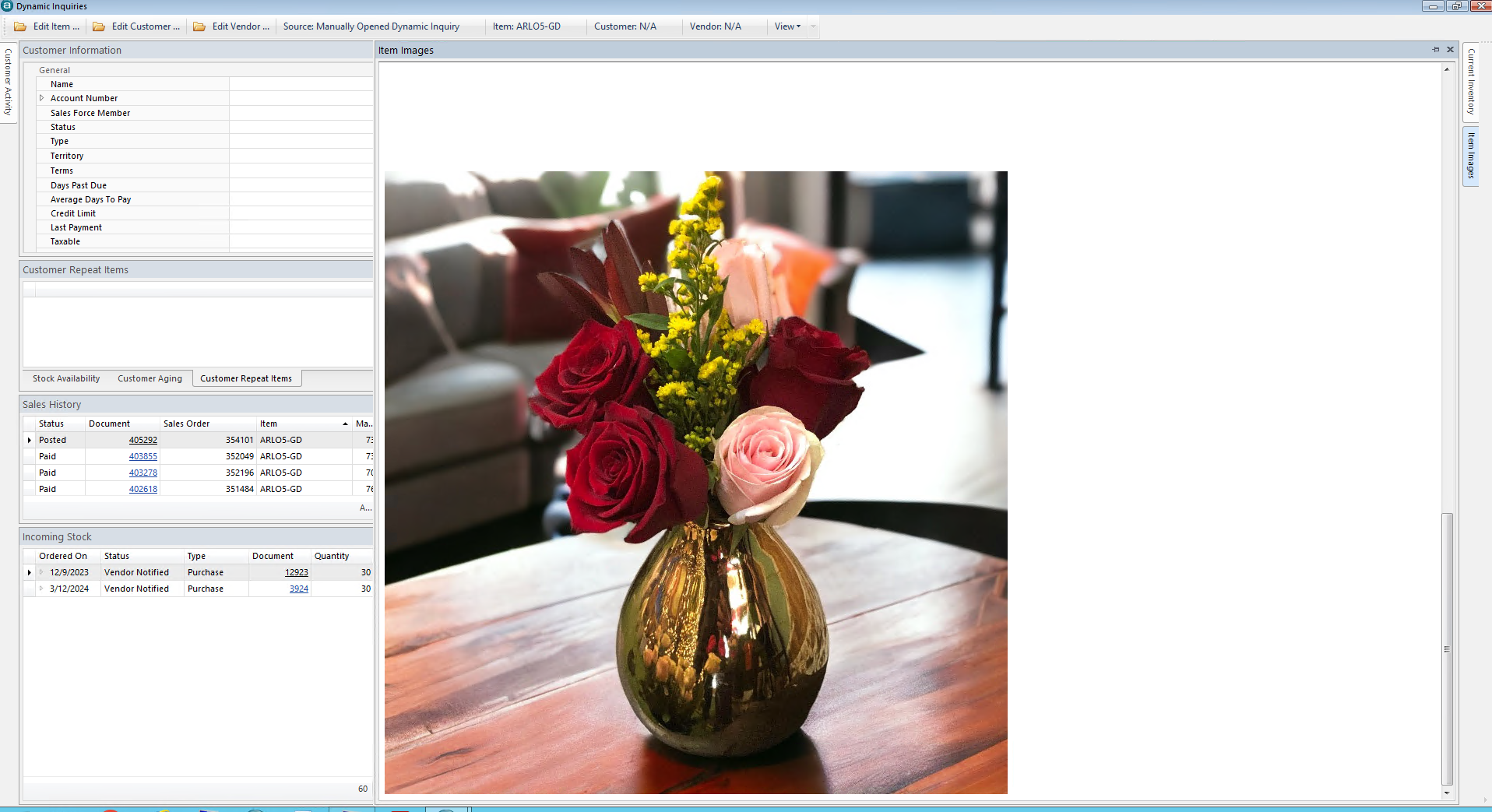
Task: Switch to the Stock Availability tab
Action: (x=66, y=378)
